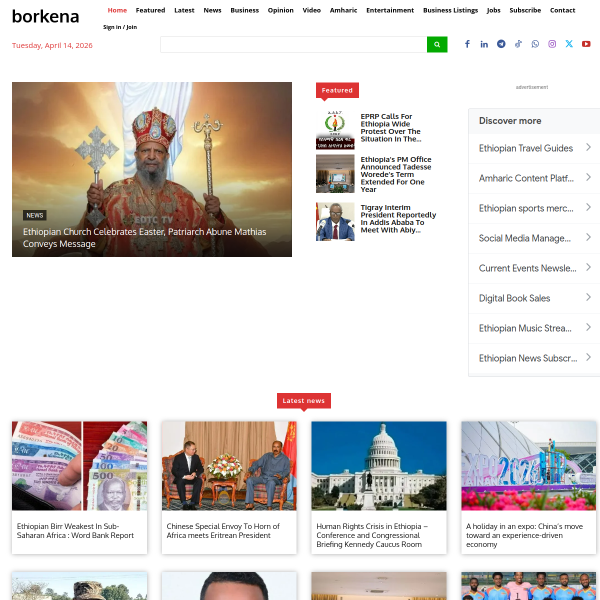Open the X (Twitter) social icon
The width and height of the screenshot is (600, 600).
point(569,44)
